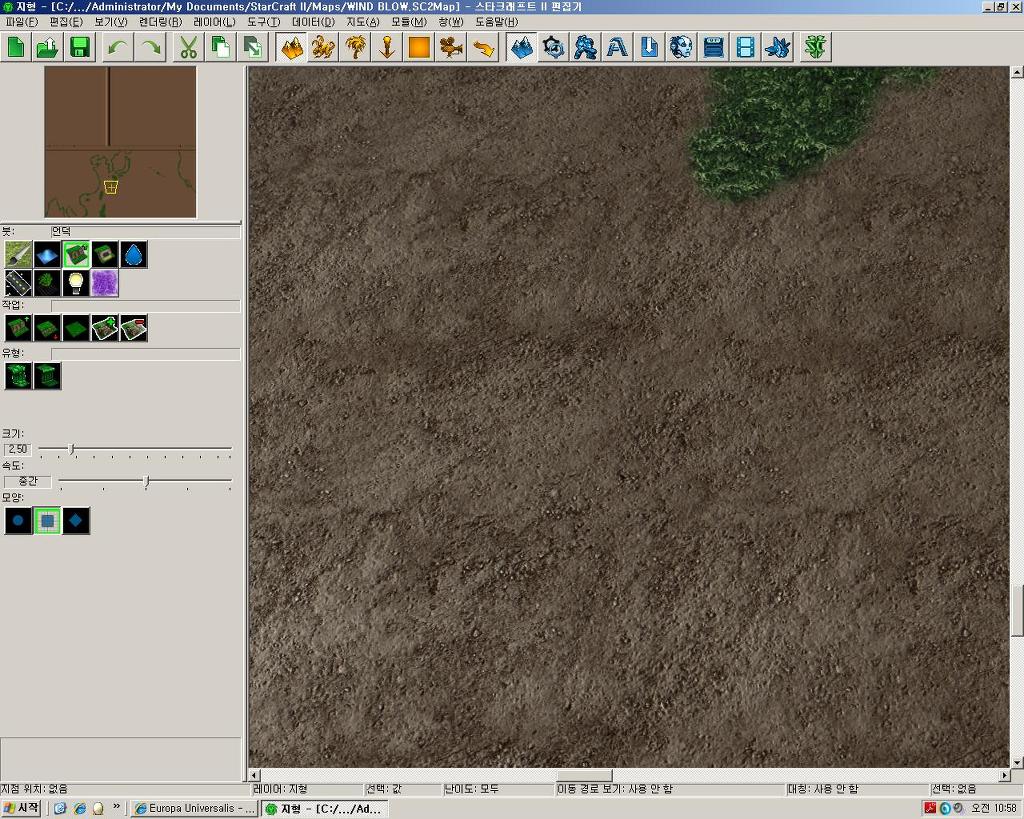
Task: Undo the last edit
Action: click(118, 48)
